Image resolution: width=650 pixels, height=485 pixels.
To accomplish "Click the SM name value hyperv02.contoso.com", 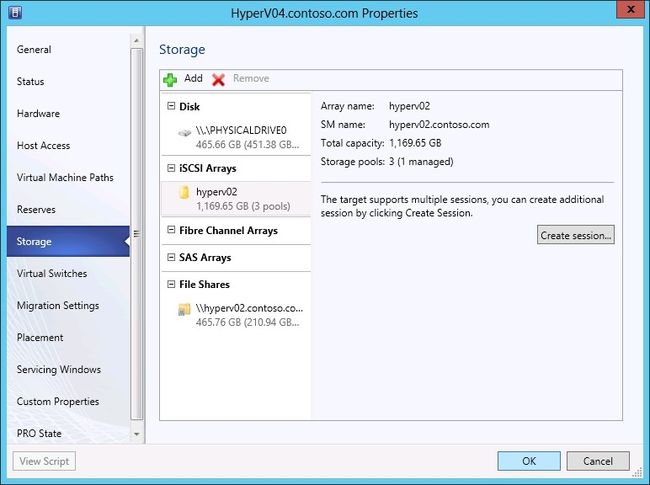I will (x=439, y=124).
